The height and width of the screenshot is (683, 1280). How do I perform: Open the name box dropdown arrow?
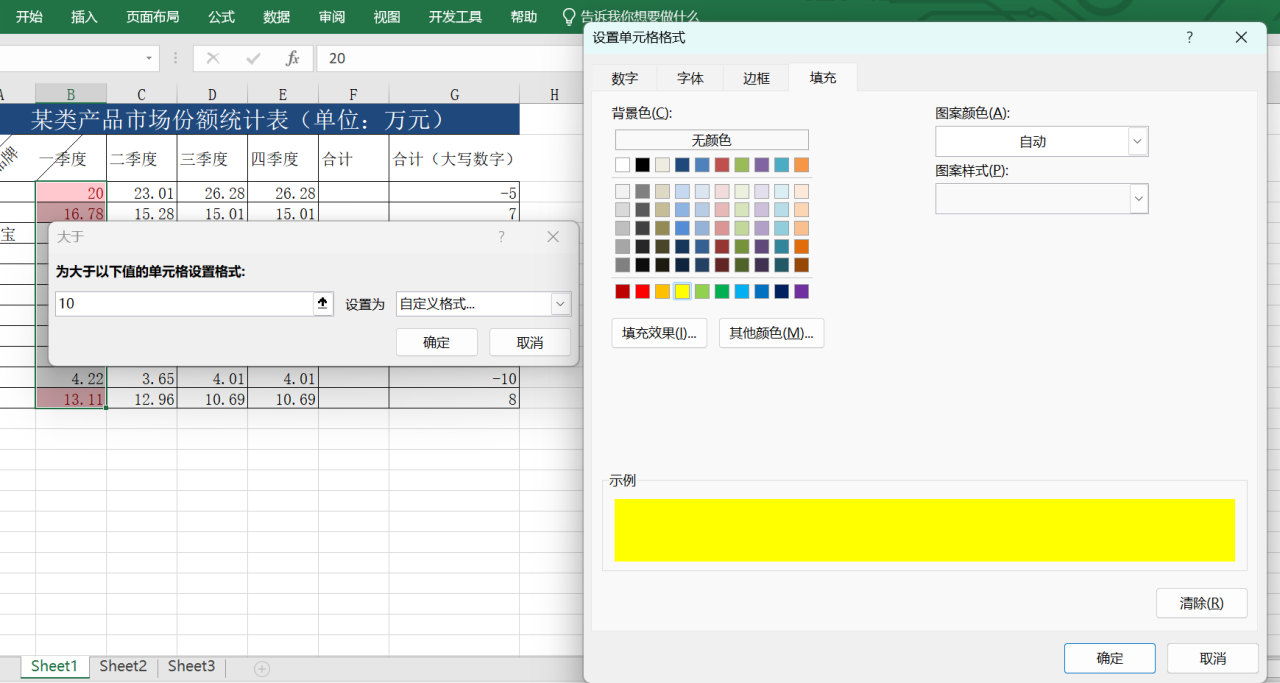click(149, 58)
